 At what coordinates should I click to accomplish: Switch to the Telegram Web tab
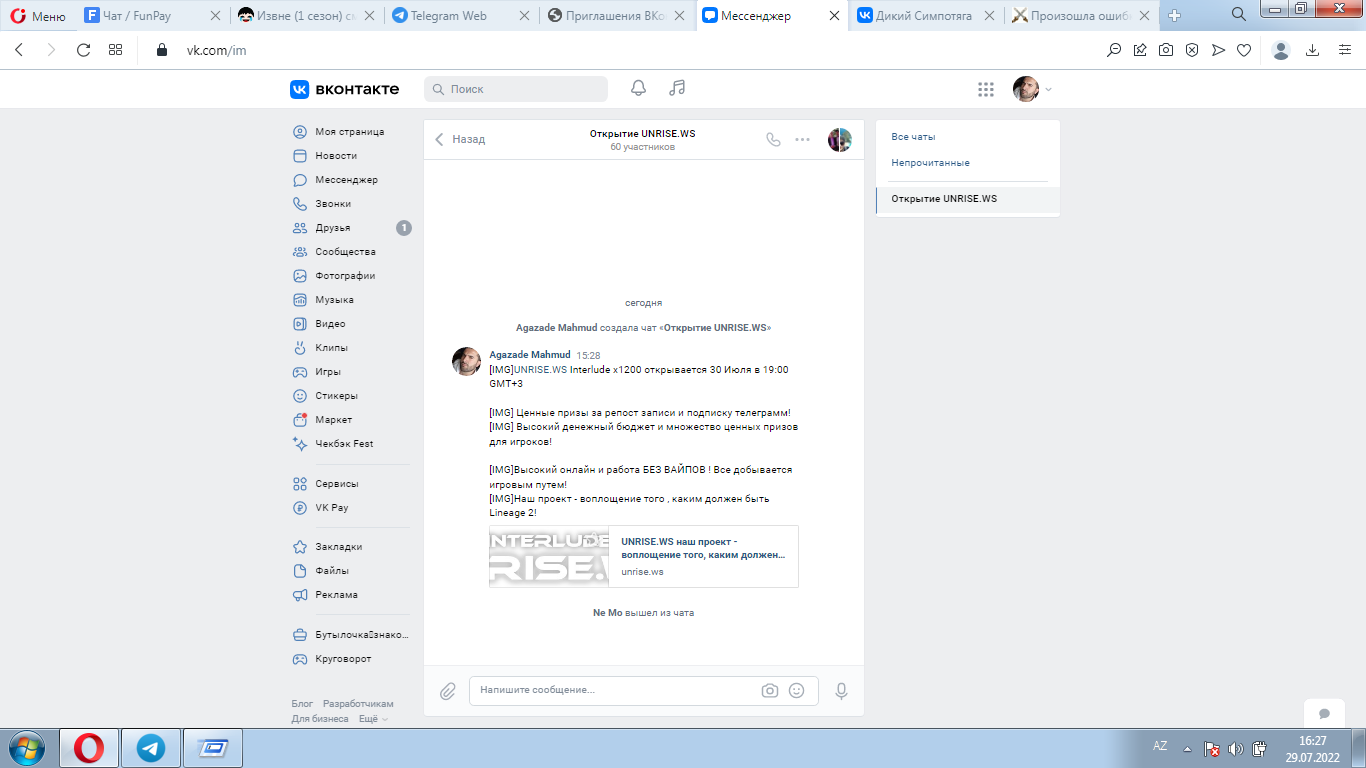click(464, 16)
